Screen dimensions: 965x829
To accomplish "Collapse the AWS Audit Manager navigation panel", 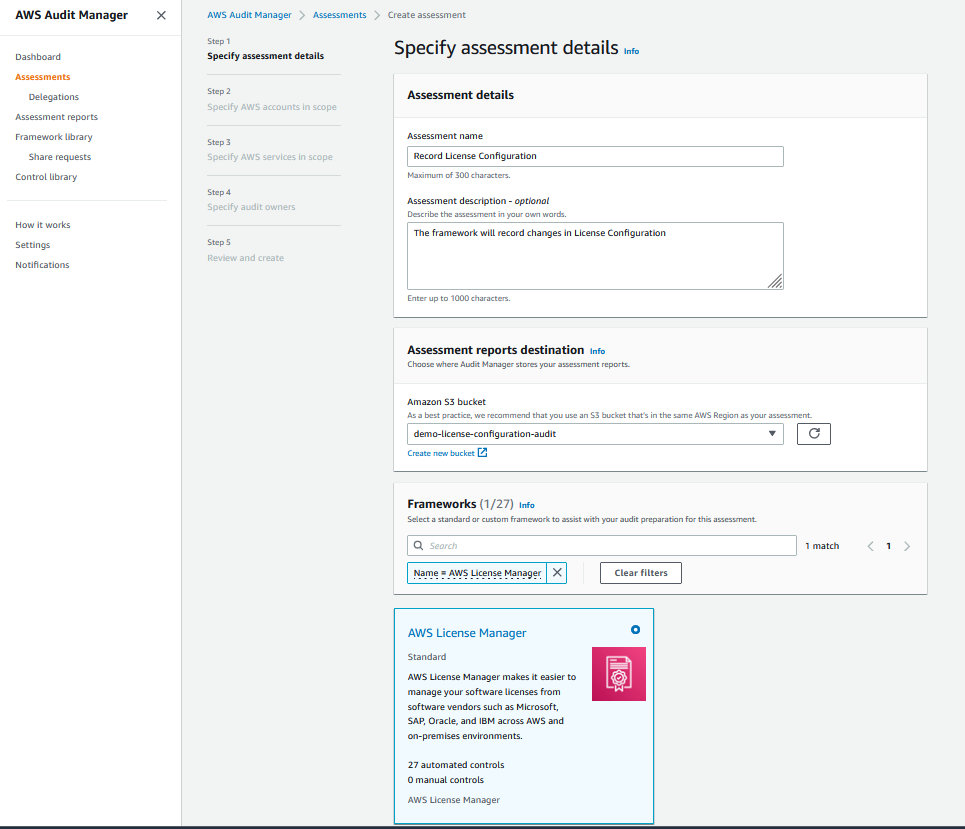I will point(161,15).
